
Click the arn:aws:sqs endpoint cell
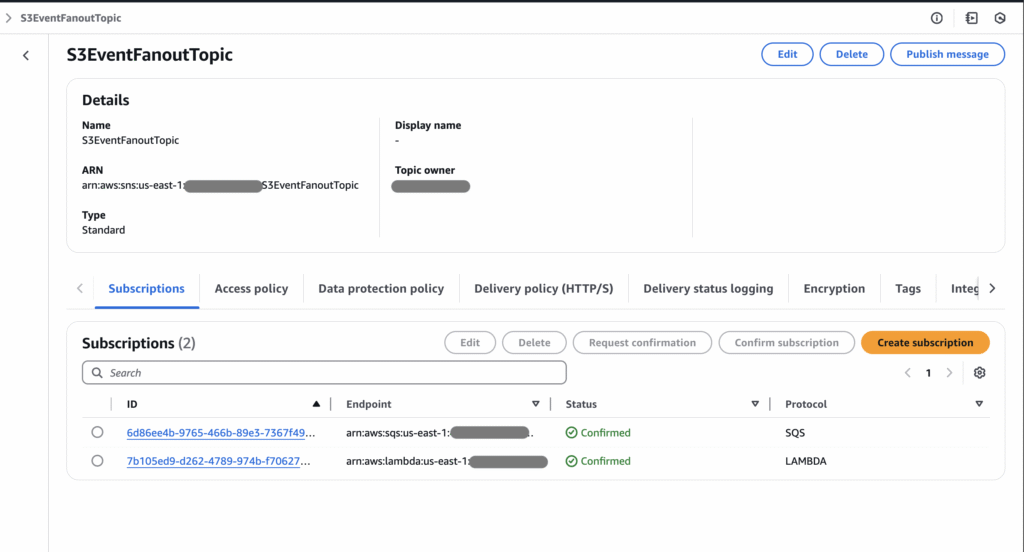(x=440, y=432)
